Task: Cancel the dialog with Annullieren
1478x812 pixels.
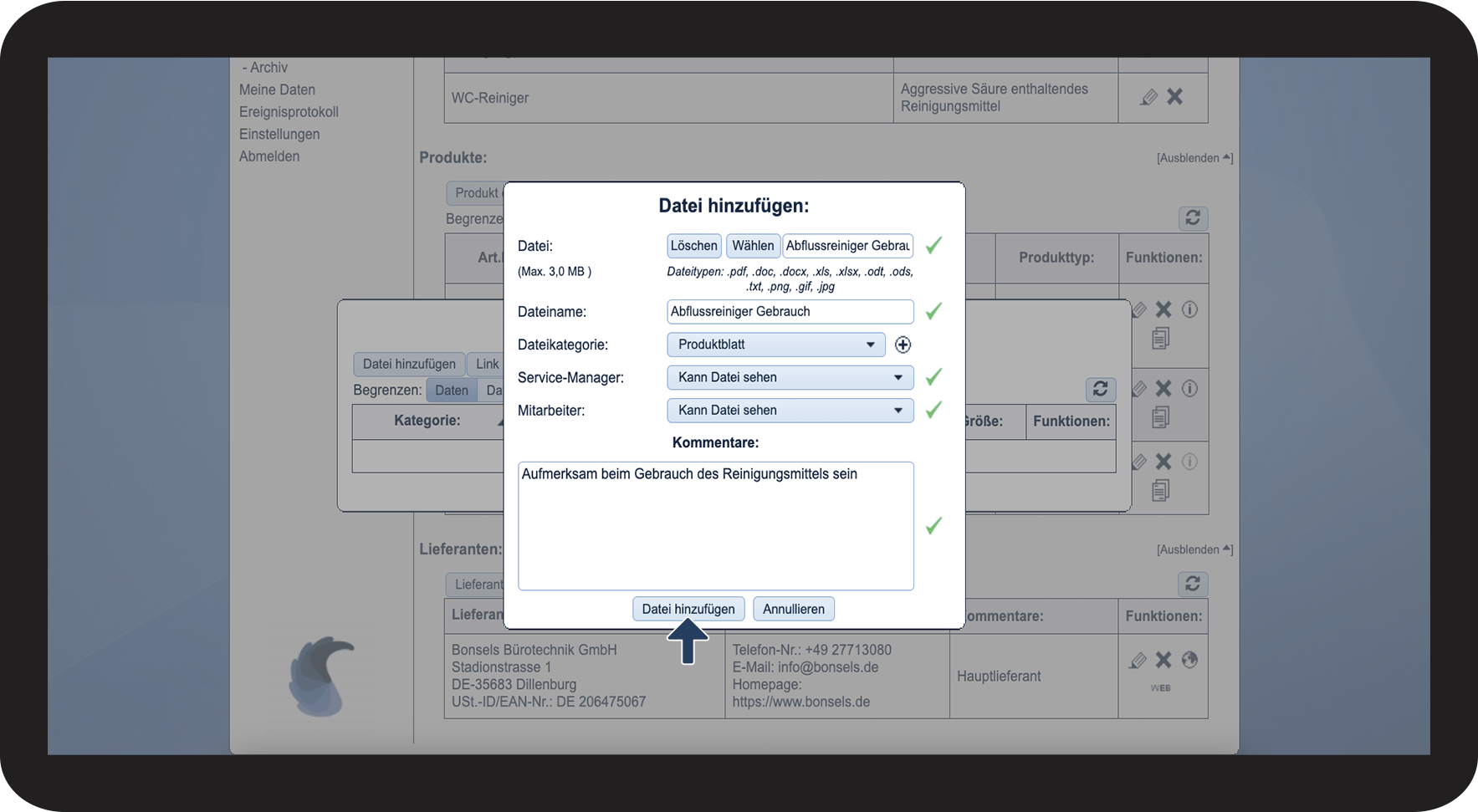Action: [x=794, y=609]
